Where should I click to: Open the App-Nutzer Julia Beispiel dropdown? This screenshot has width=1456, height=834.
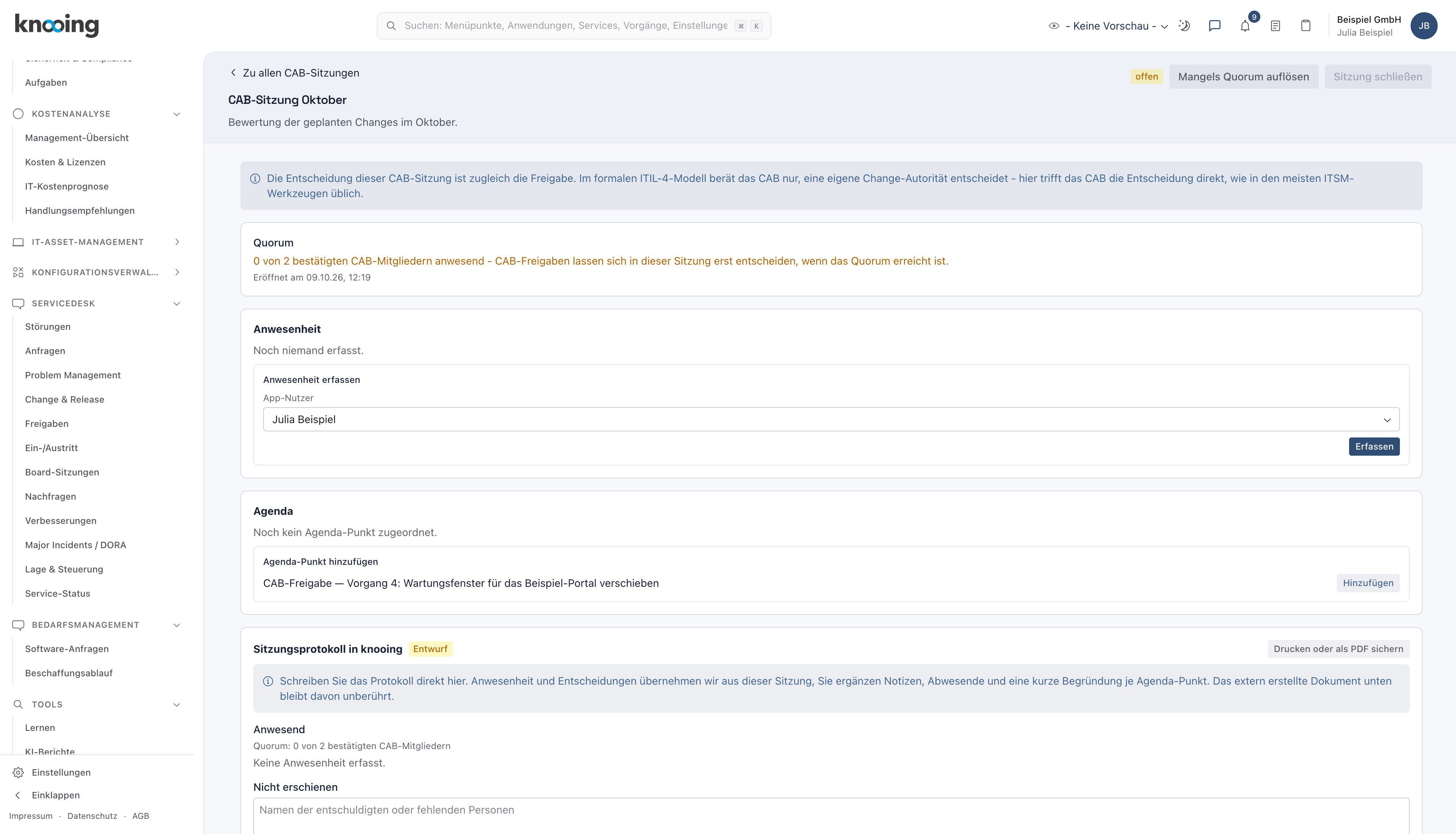[831, 419]
